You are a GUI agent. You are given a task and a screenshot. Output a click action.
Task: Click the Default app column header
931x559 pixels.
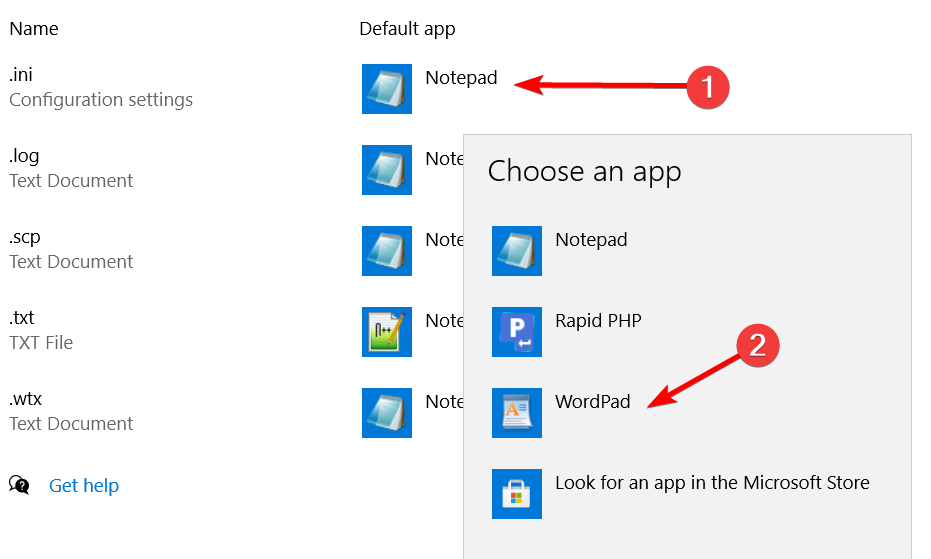click(x=407, y=29)
